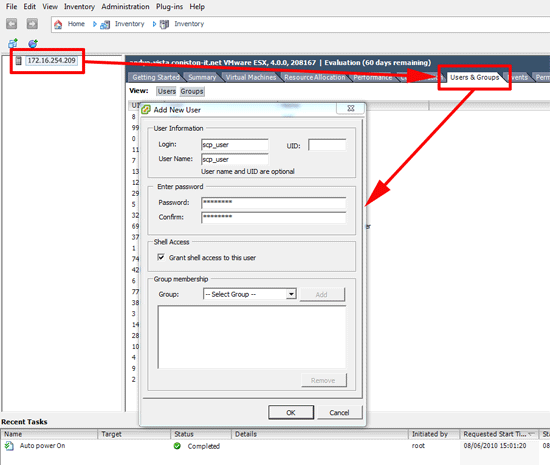Switch to the Getting Started tab
Viewport: 550px width, 465px height.
156,78
